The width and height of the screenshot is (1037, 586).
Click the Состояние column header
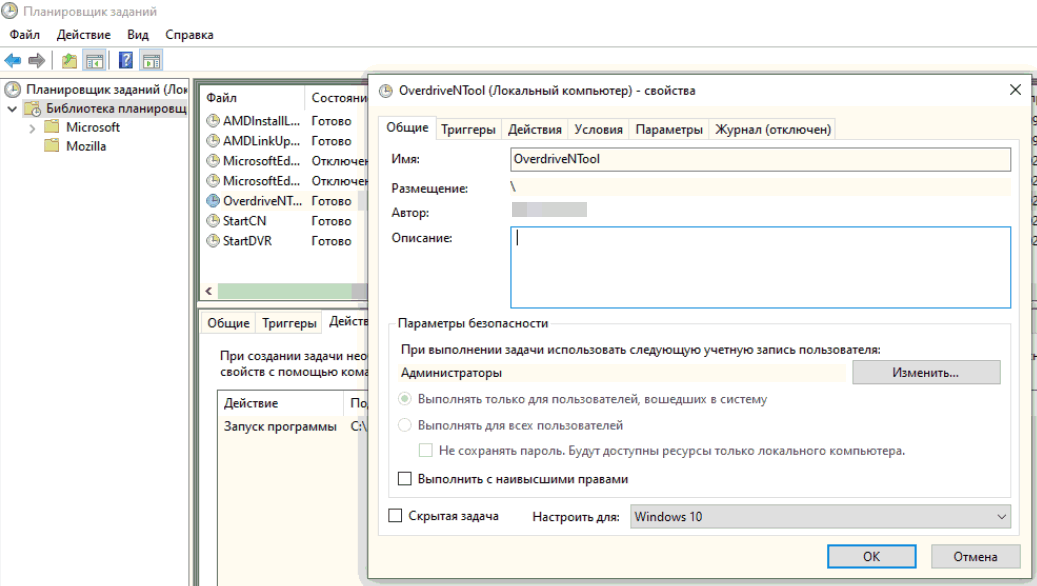click(337, 98)
